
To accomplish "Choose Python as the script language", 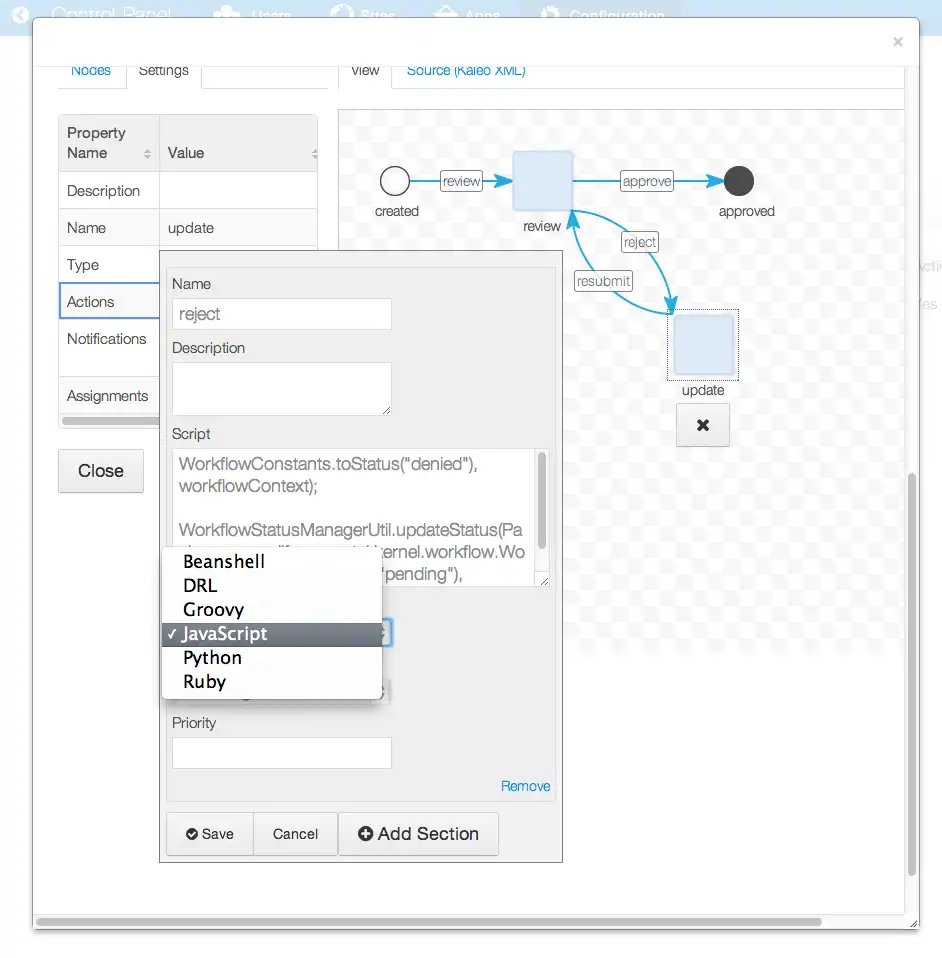I will click(212, 658).
